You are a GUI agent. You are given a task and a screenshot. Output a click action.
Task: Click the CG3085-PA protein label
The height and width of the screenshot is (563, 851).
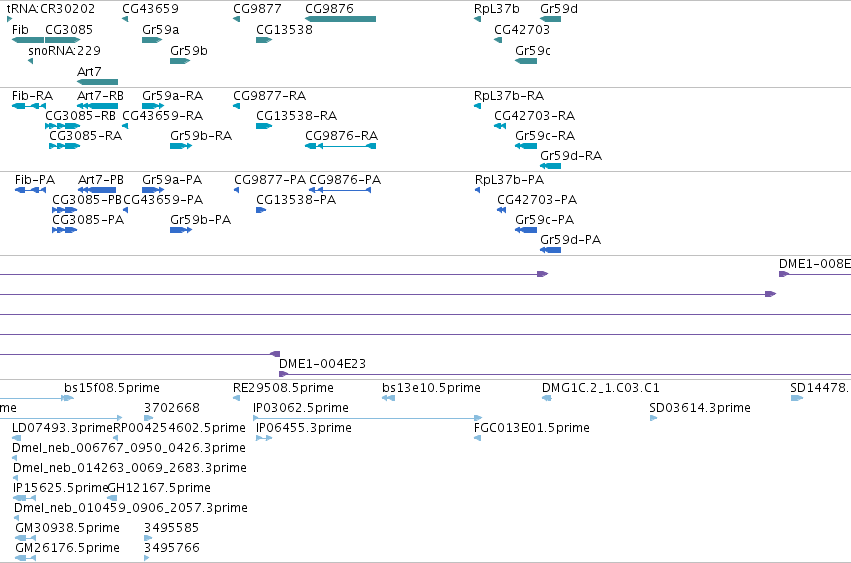point(88,220)
